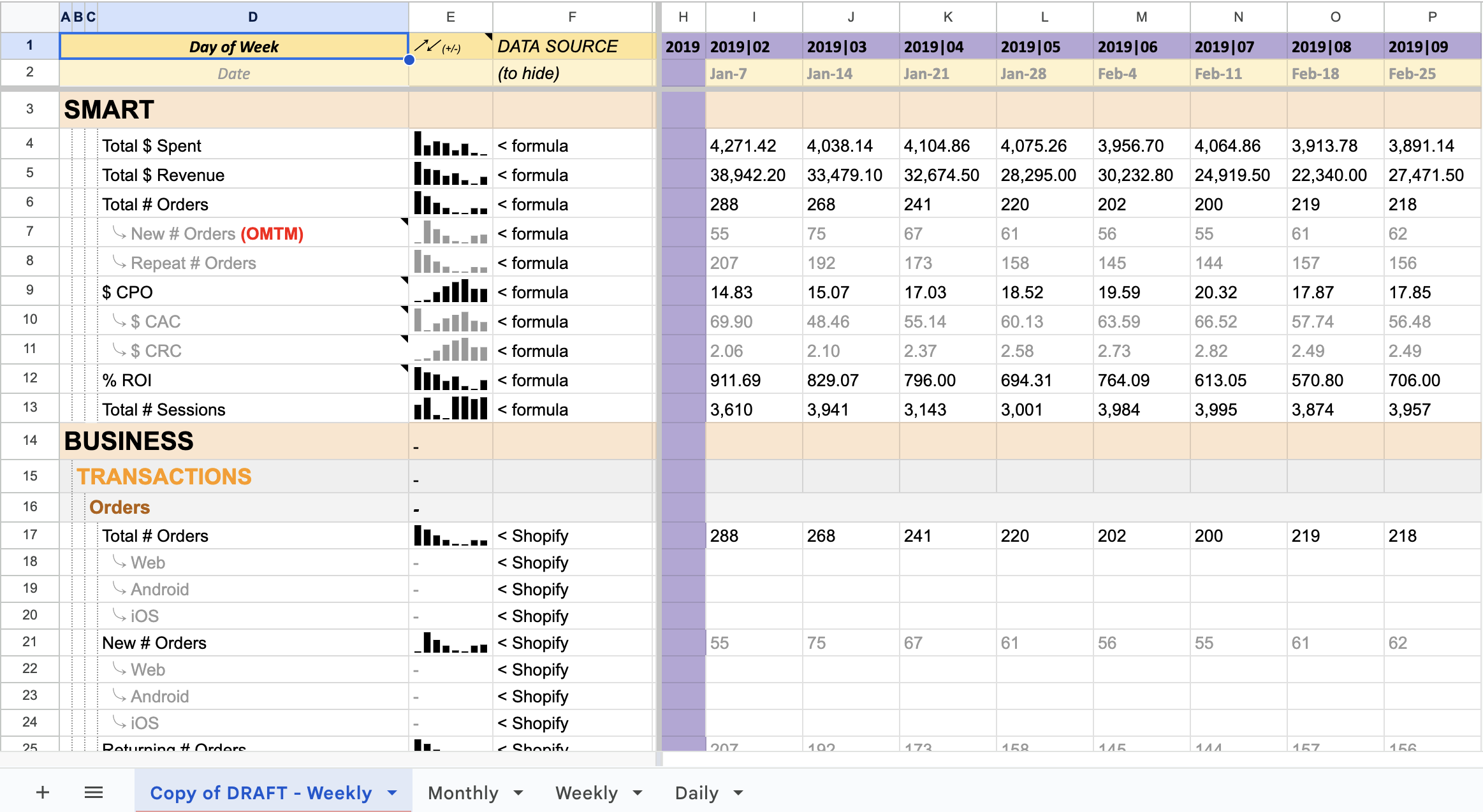
Task: Open the all sheets list icon
Action: click(94, 792)
